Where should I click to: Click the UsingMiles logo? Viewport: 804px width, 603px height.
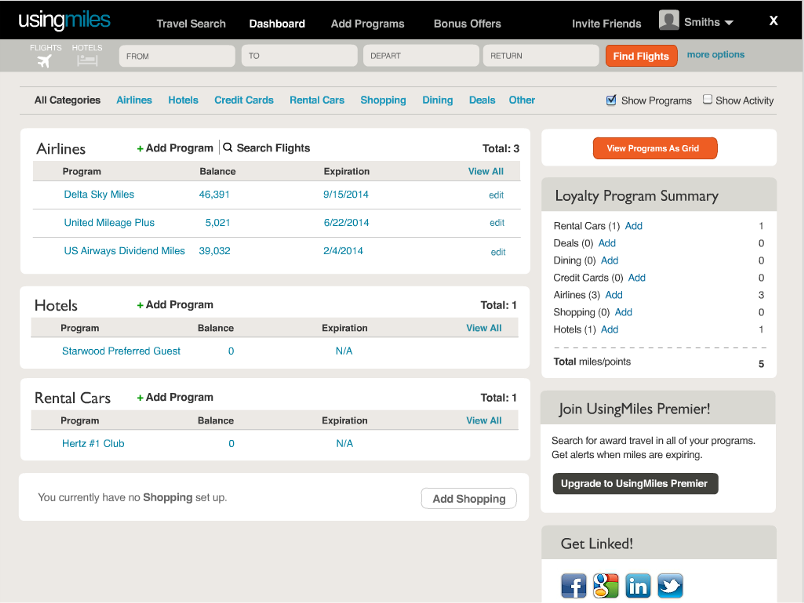64,20
